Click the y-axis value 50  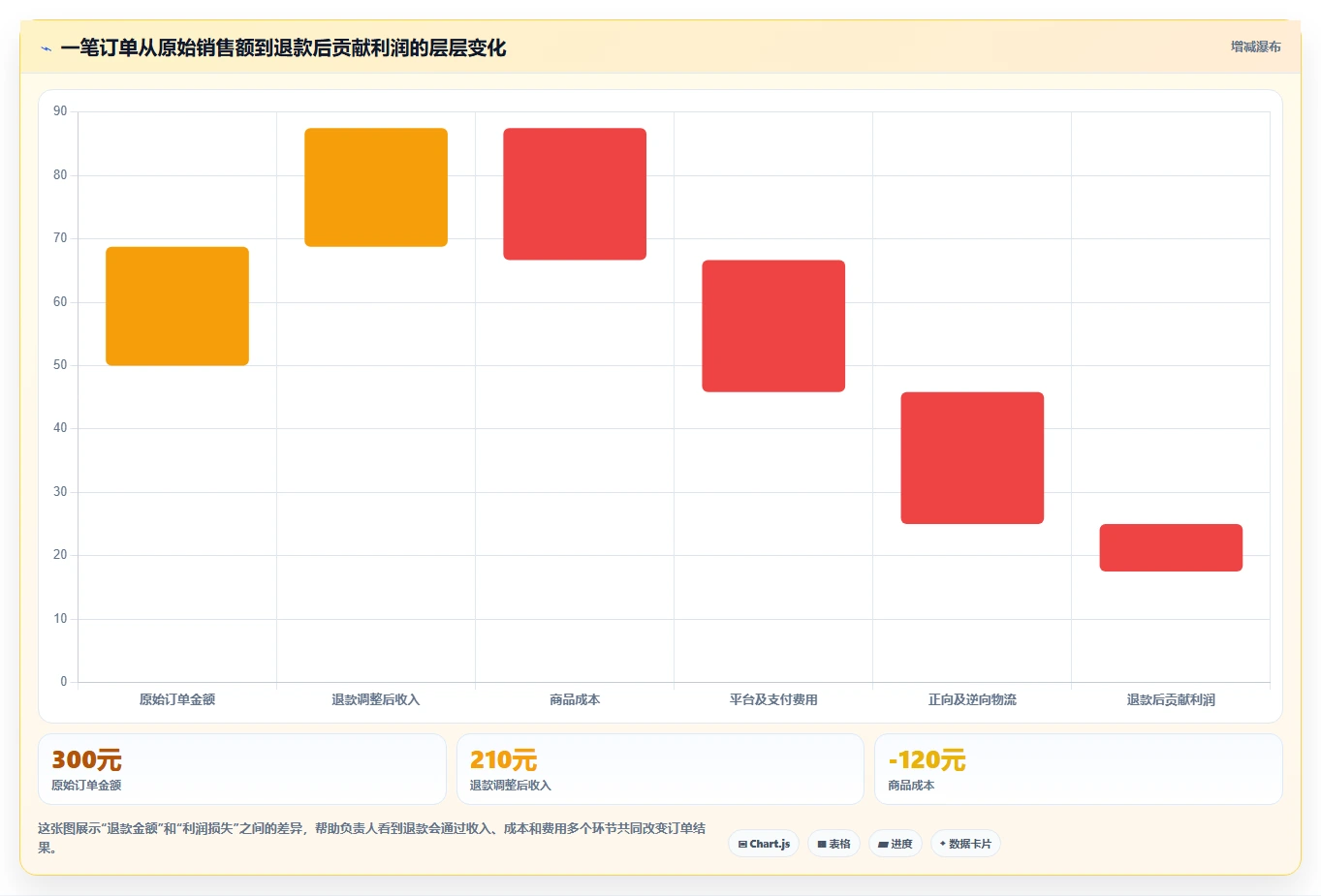[60, 365]
